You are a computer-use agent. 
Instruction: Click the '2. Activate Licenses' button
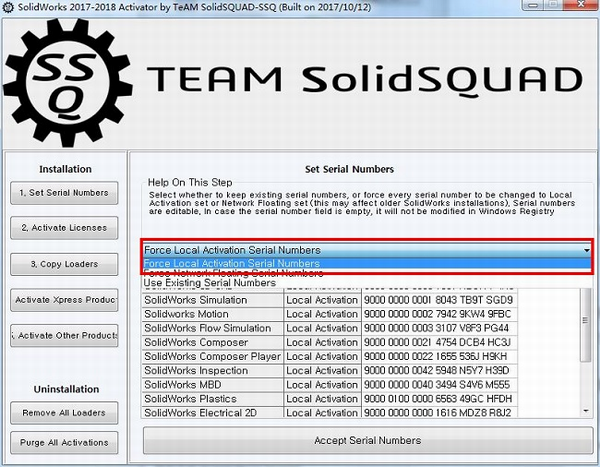[x=64, y=228]
